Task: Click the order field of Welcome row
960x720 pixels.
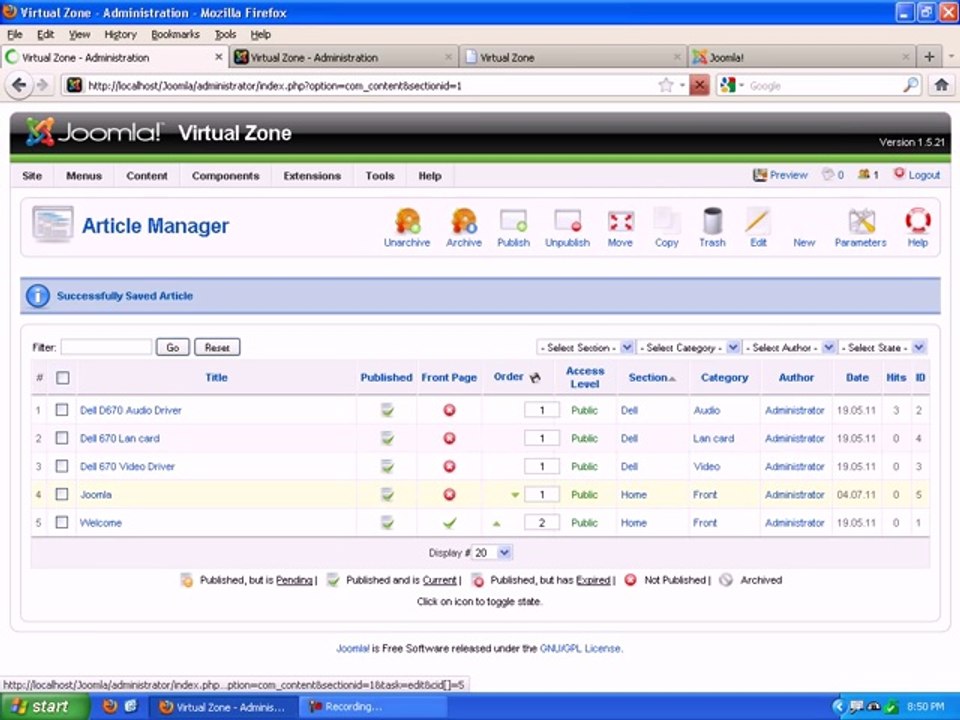Action: [x=541, y=523]
